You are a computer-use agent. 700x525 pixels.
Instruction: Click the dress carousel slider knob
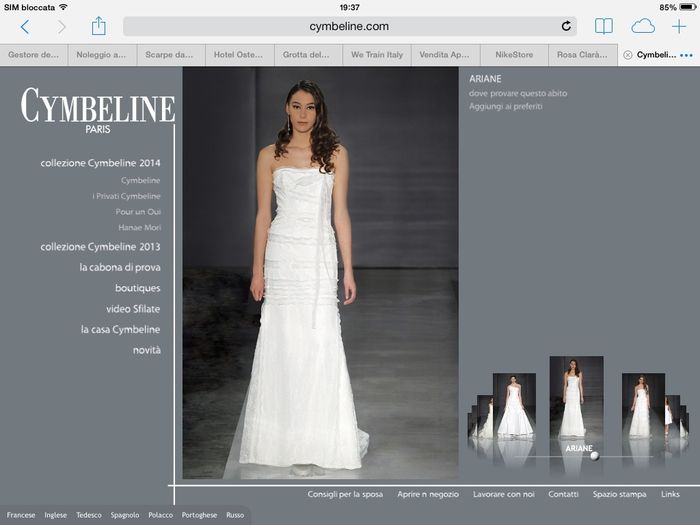[x=594, y=456]
